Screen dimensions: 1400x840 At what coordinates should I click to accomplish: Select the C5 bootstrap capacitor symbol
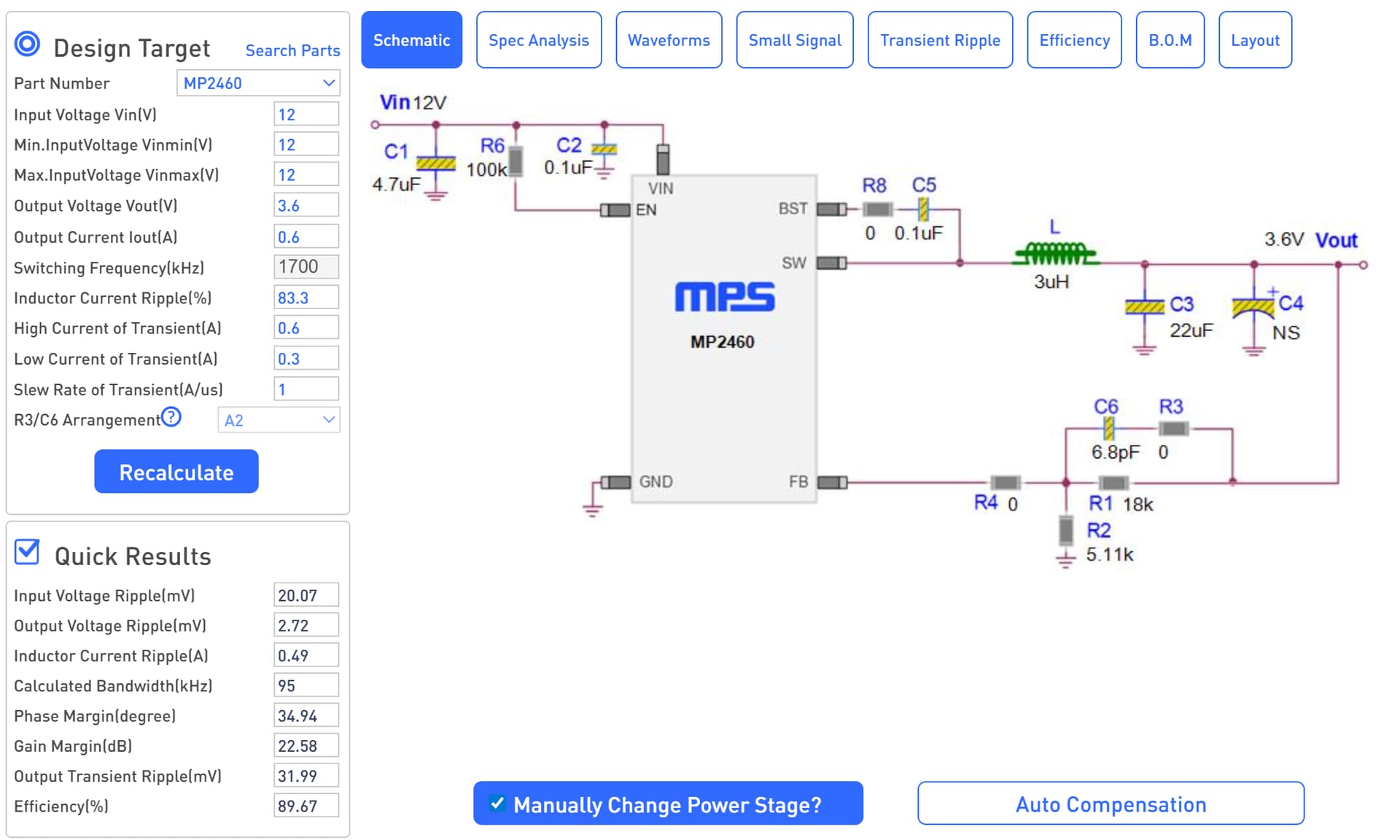tap(923, 210)
